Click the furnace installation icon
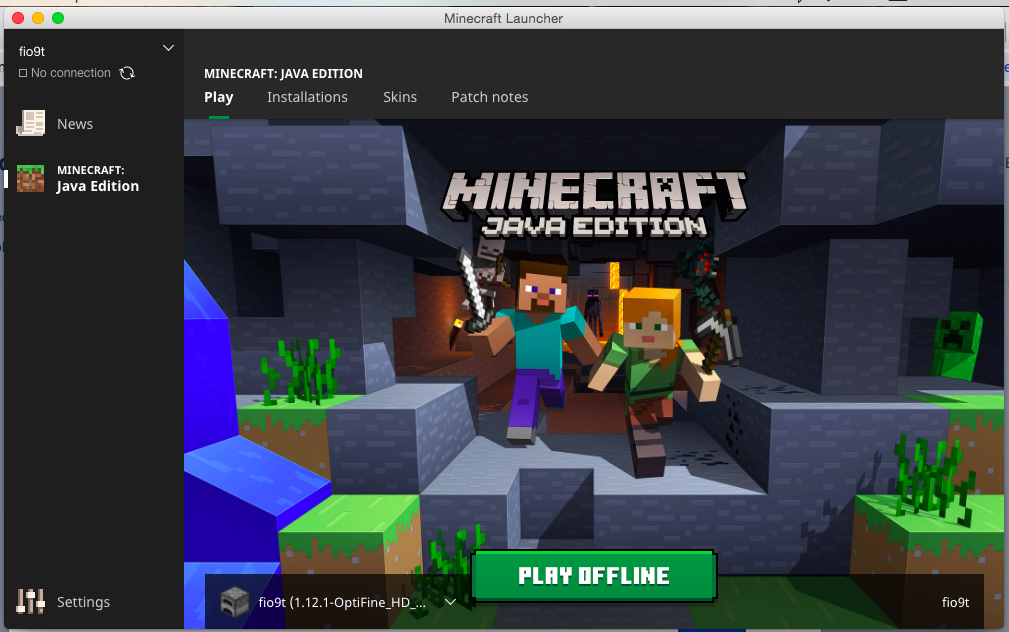The width and height of the screenshot is (1009, 632). (234, 602)
